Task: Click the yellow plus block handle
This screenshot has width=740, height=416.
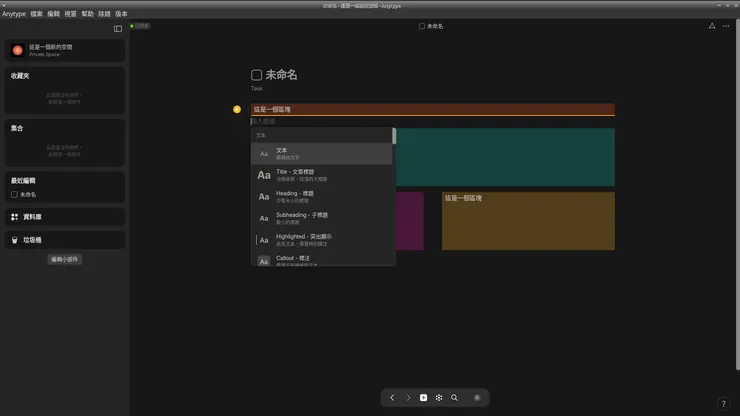Action: pyautogui.click(x=237, y=109)
